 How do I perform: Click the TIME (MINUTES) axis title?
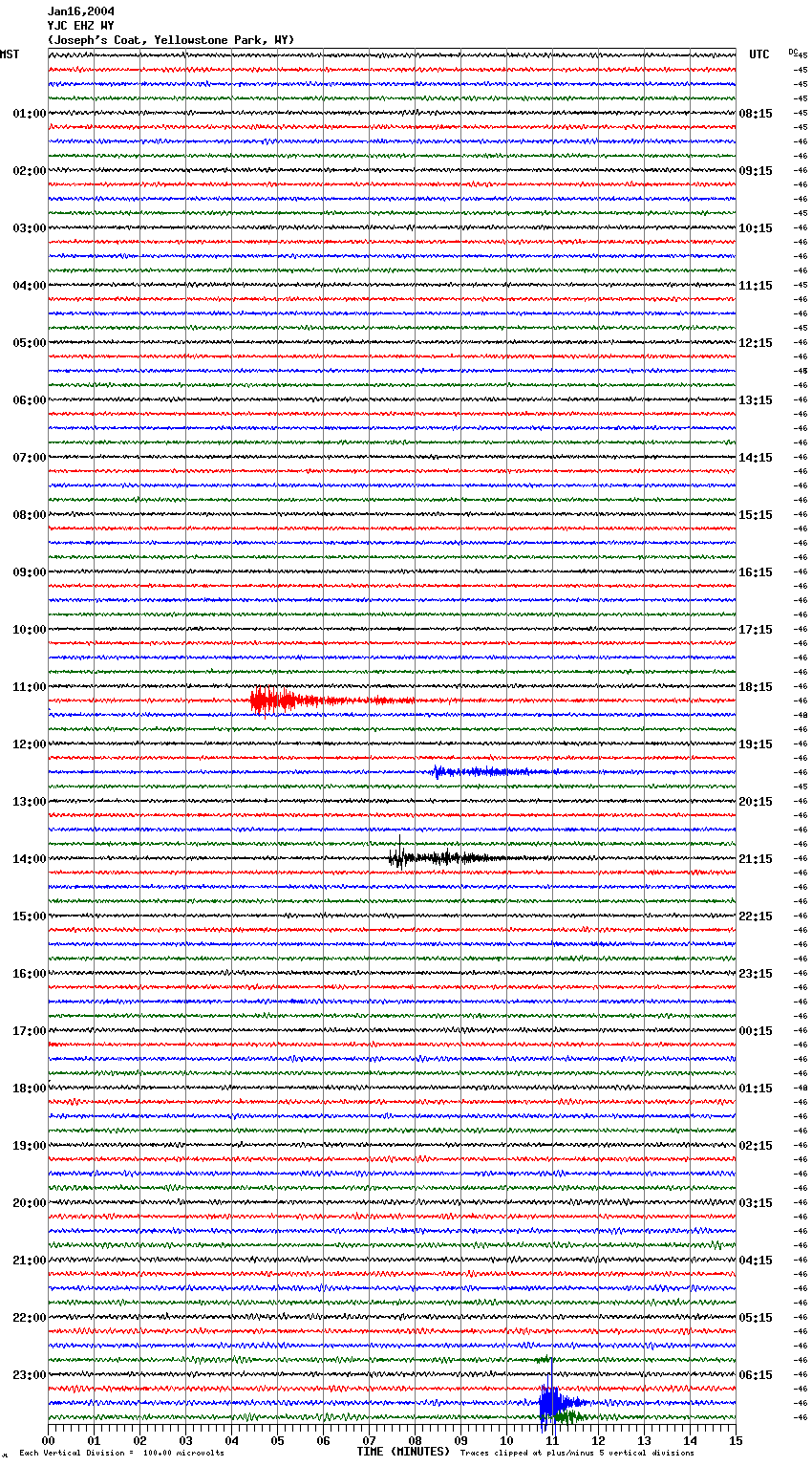pyautogui.click(x=403, y=1452)
